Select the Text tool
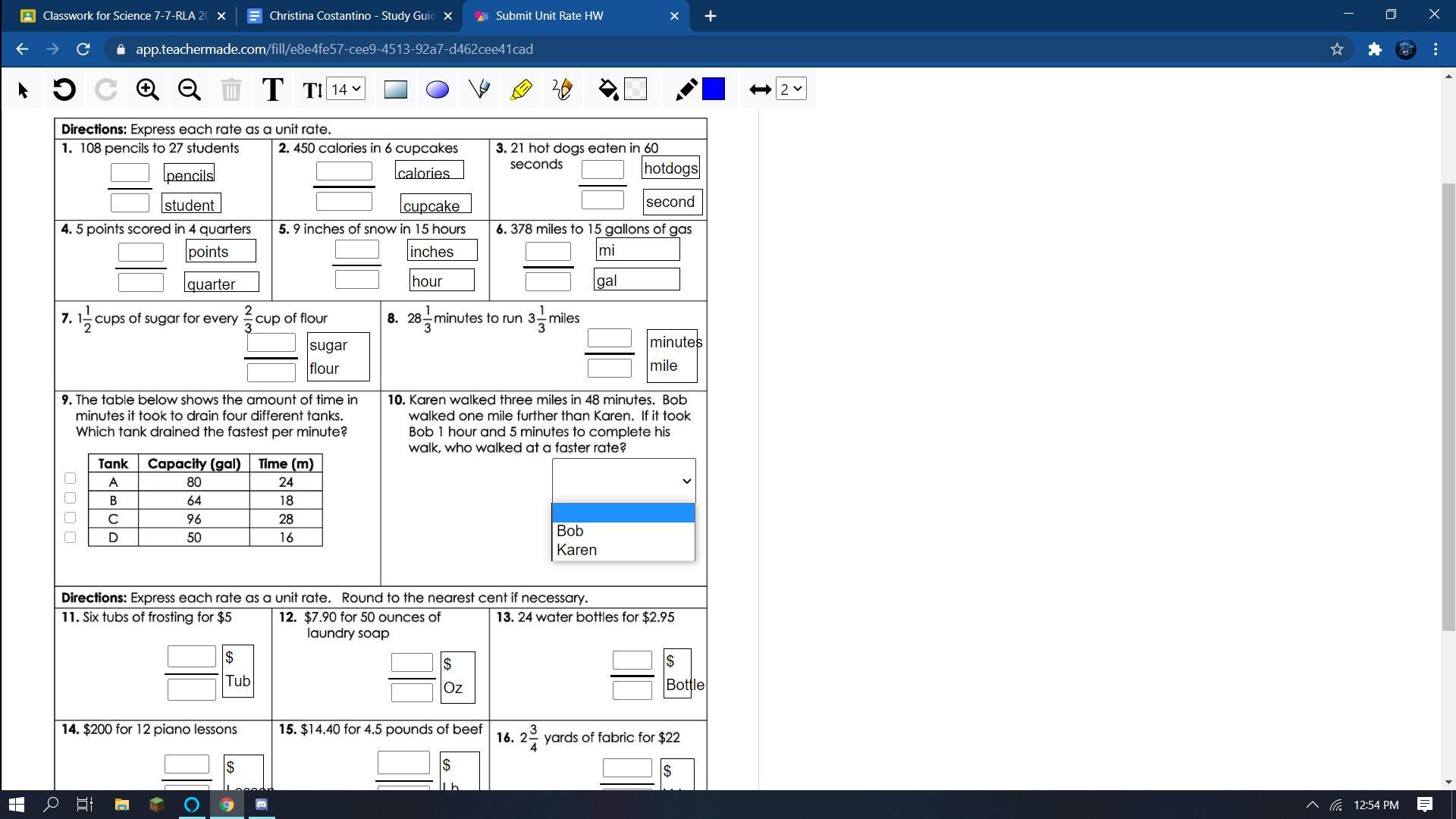 click(x=272, y=89)
